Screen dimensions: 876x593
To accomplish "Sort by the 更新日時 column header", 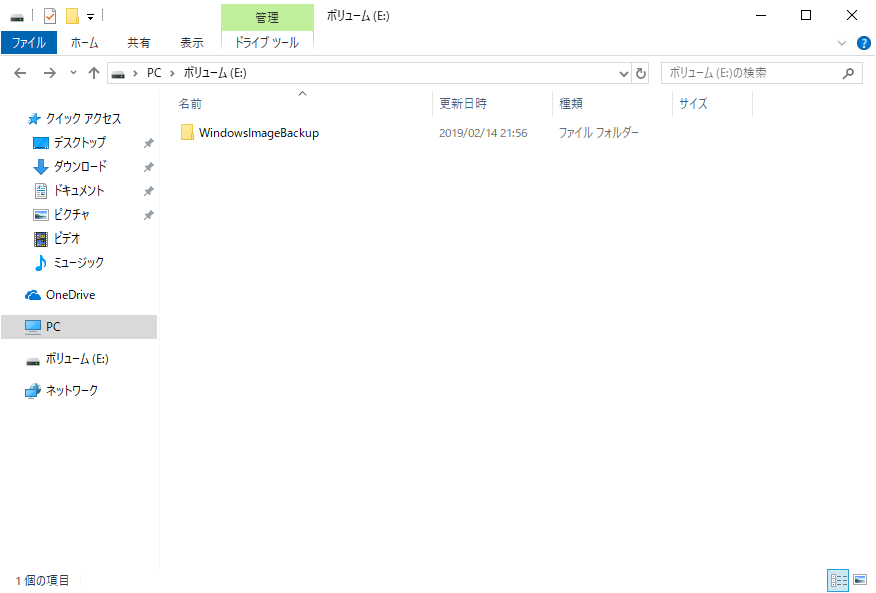I will pyautogui.click(x=492, y=103).
